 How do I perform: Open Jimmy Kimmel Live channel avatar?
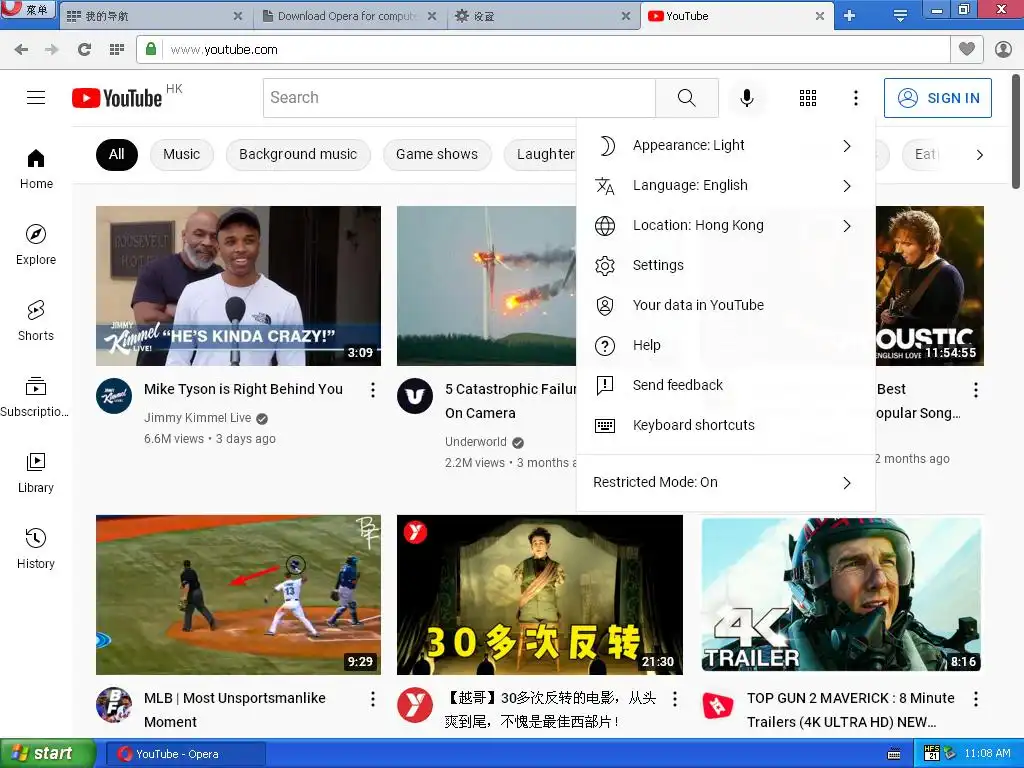pyautogui.click(x=114, y=396)
